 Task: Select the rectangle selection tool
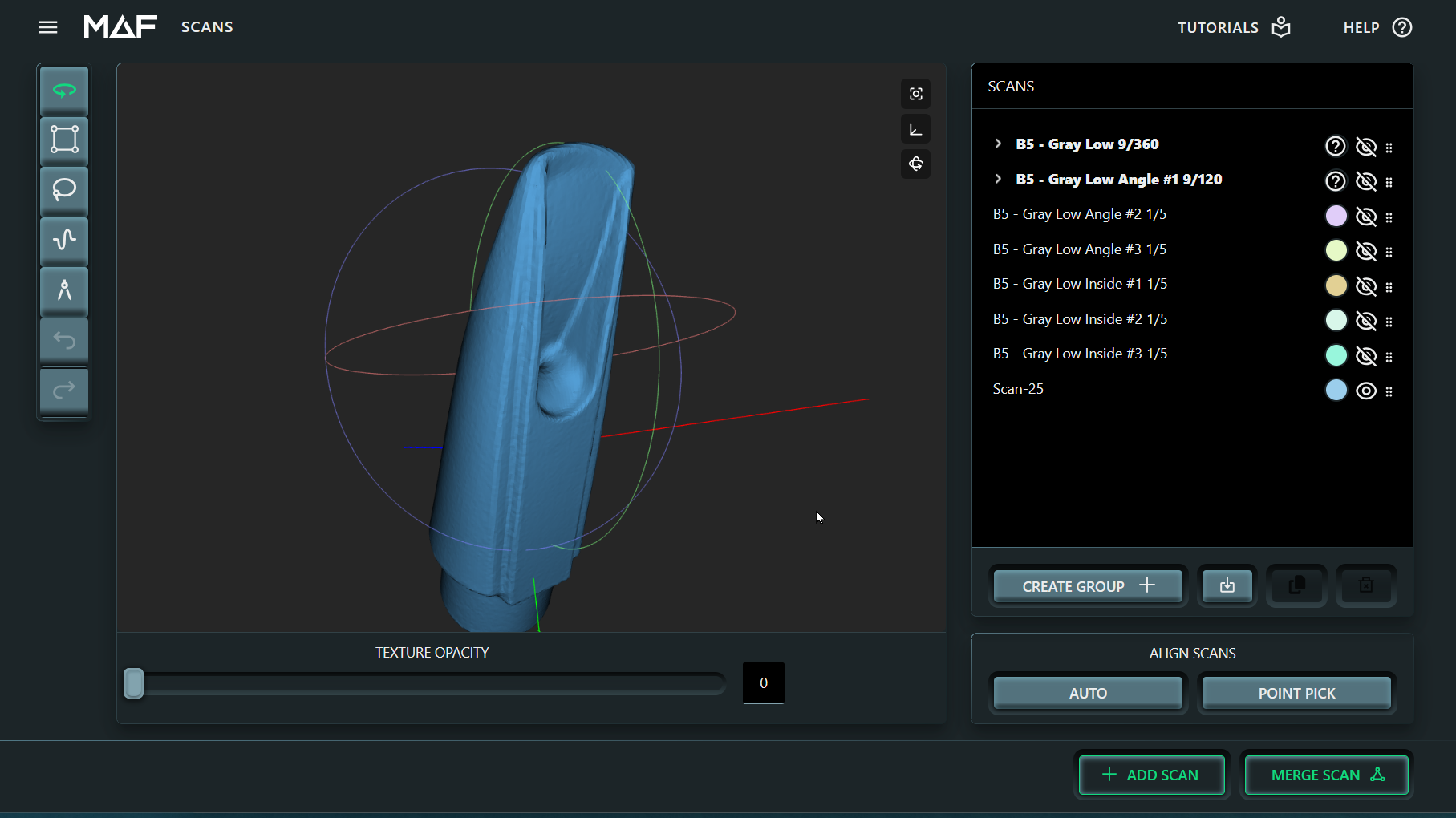click(64, 140)
